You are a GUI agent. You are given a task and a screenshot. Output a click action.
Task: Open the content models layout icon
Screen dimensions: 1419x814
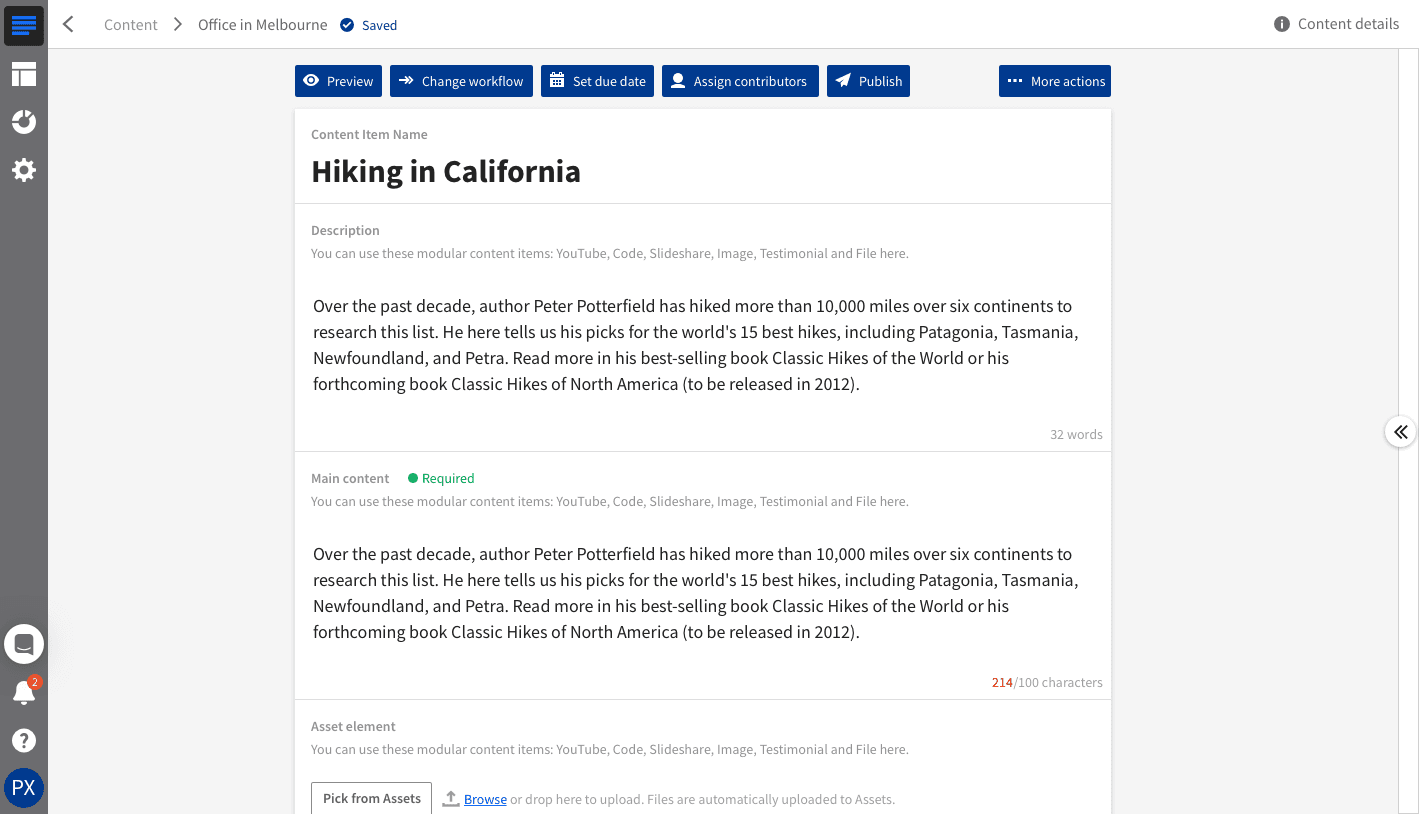click(x=24, y=74)
